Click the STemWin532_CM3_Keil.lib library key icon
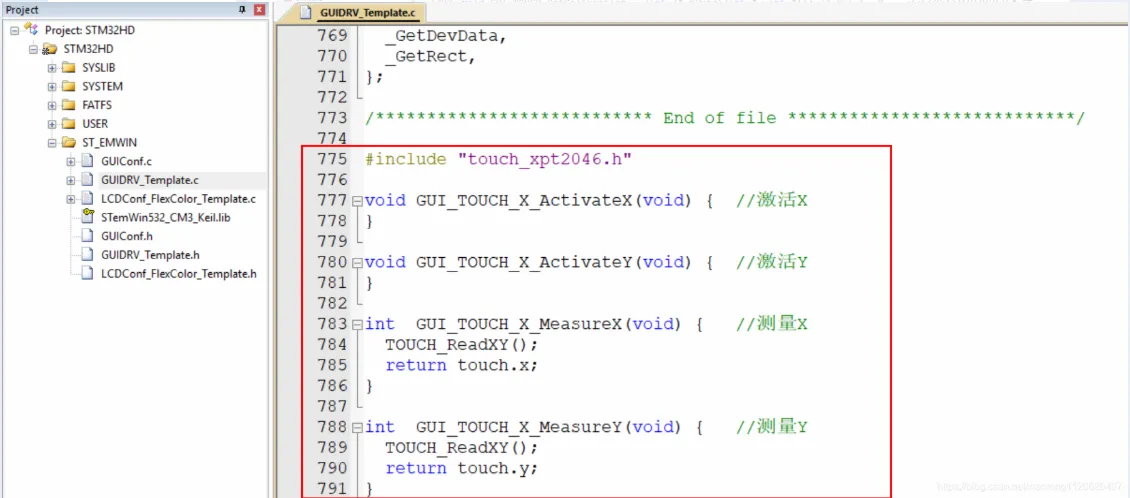Screen dimensions: 1130x498 [x=87, y=216]
